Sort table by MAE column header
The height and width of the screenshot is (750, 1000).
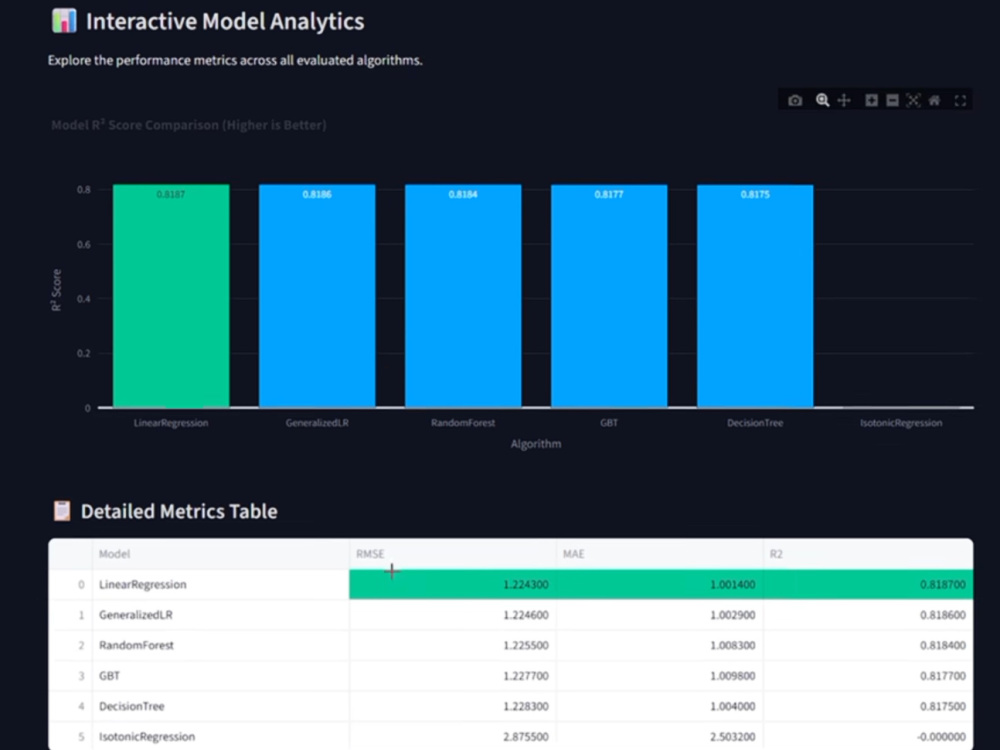pos(659,554)
